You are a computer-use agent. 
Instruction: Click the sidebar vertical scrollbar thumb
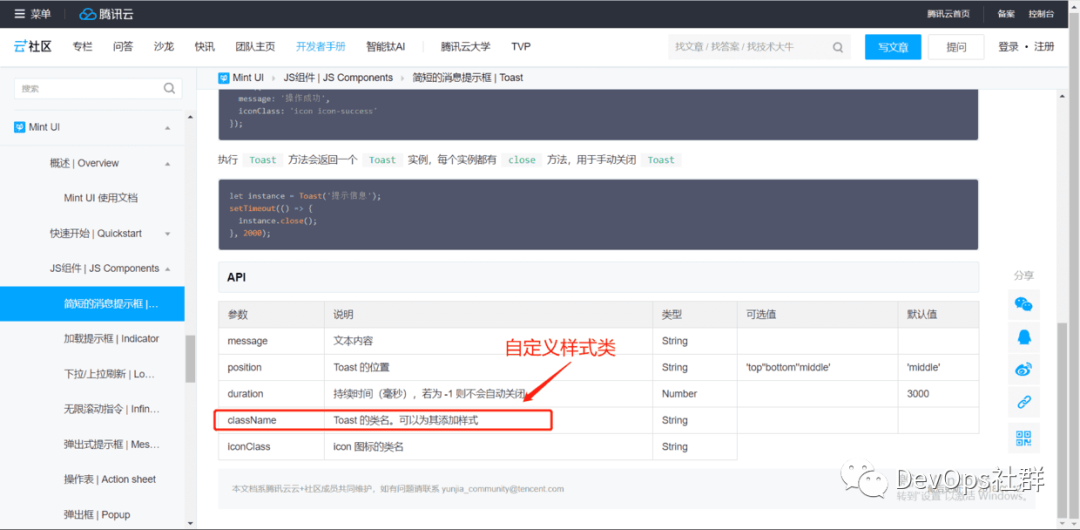click(190, 358)
